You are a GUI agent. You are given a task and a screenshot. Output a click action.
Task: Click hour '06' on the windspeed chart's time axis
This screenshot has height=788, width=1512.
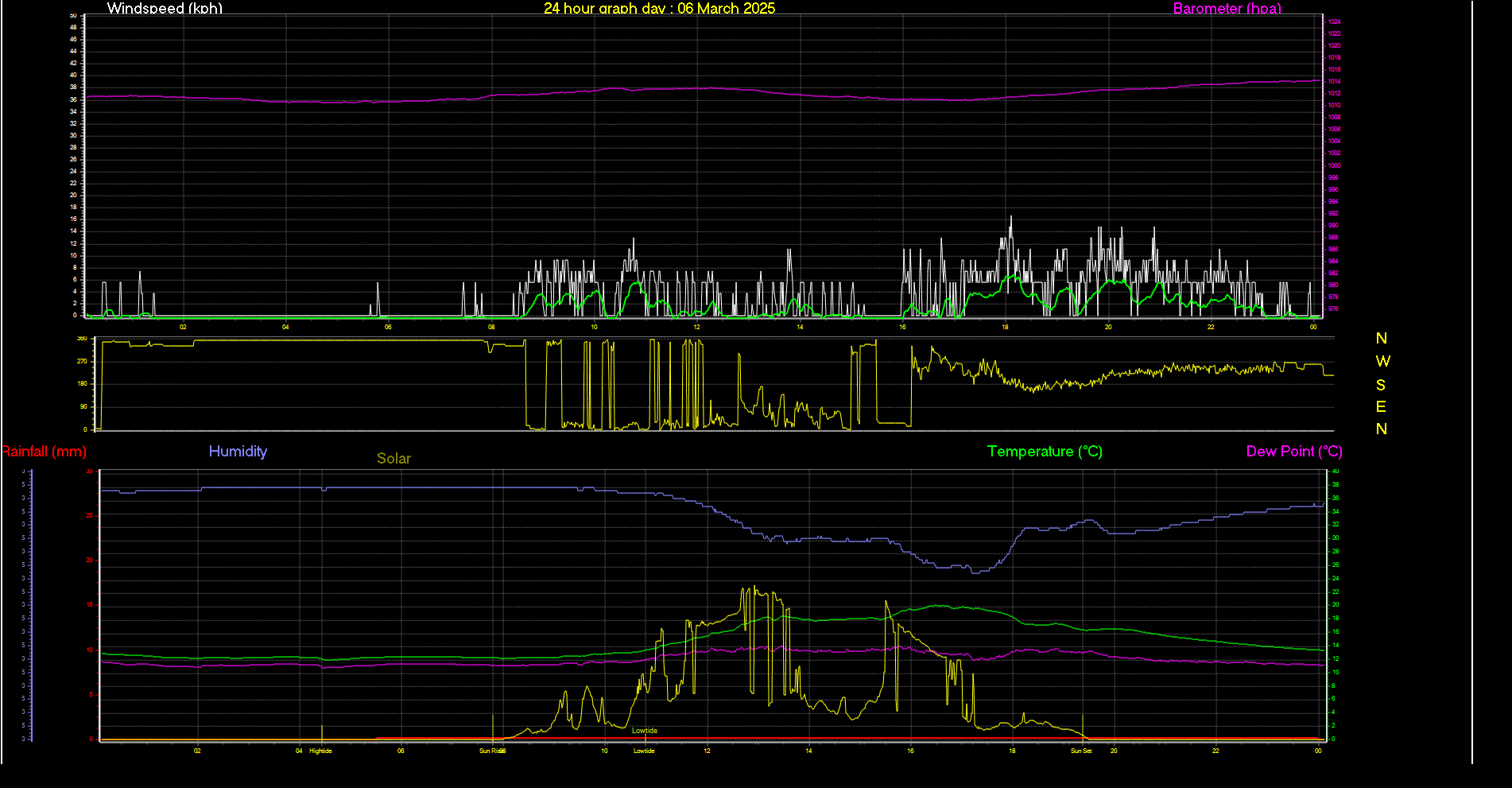(x=388, y=327)
